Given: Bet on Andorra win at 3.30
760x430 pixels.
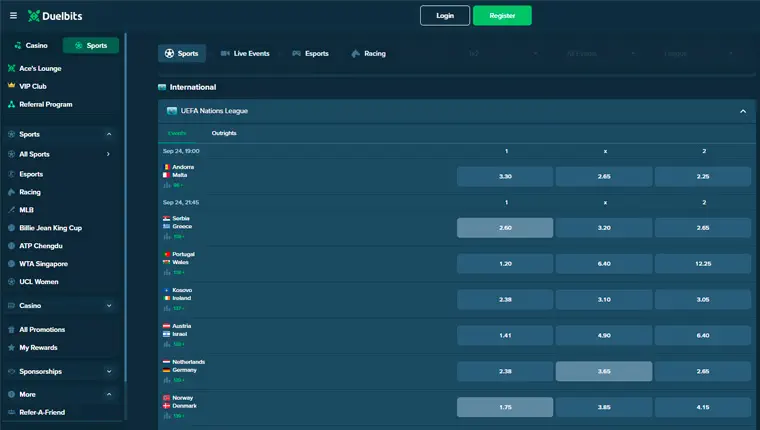Looking at the screenshot, I should 505,176.
